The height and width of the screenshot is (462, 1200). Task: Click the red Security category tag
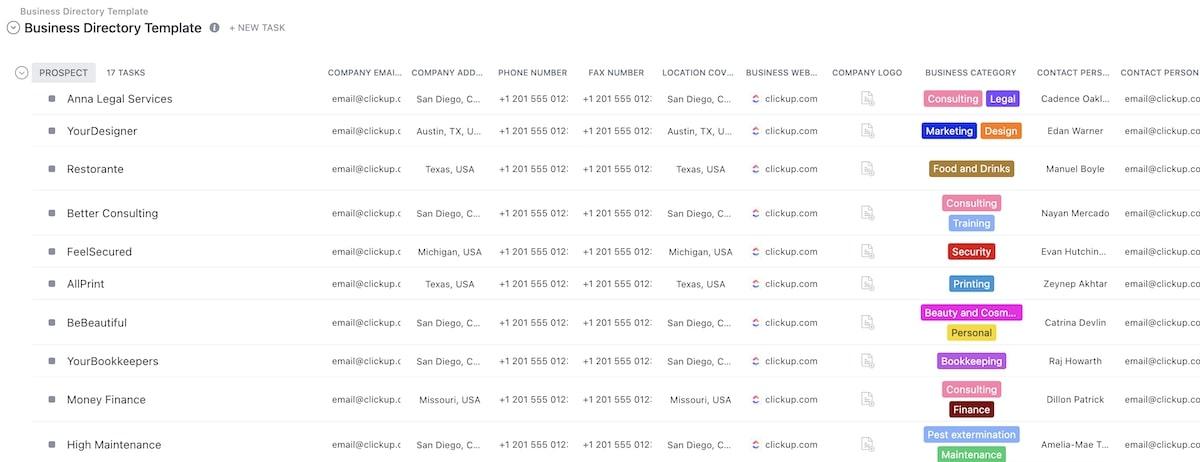coord(971,252)
